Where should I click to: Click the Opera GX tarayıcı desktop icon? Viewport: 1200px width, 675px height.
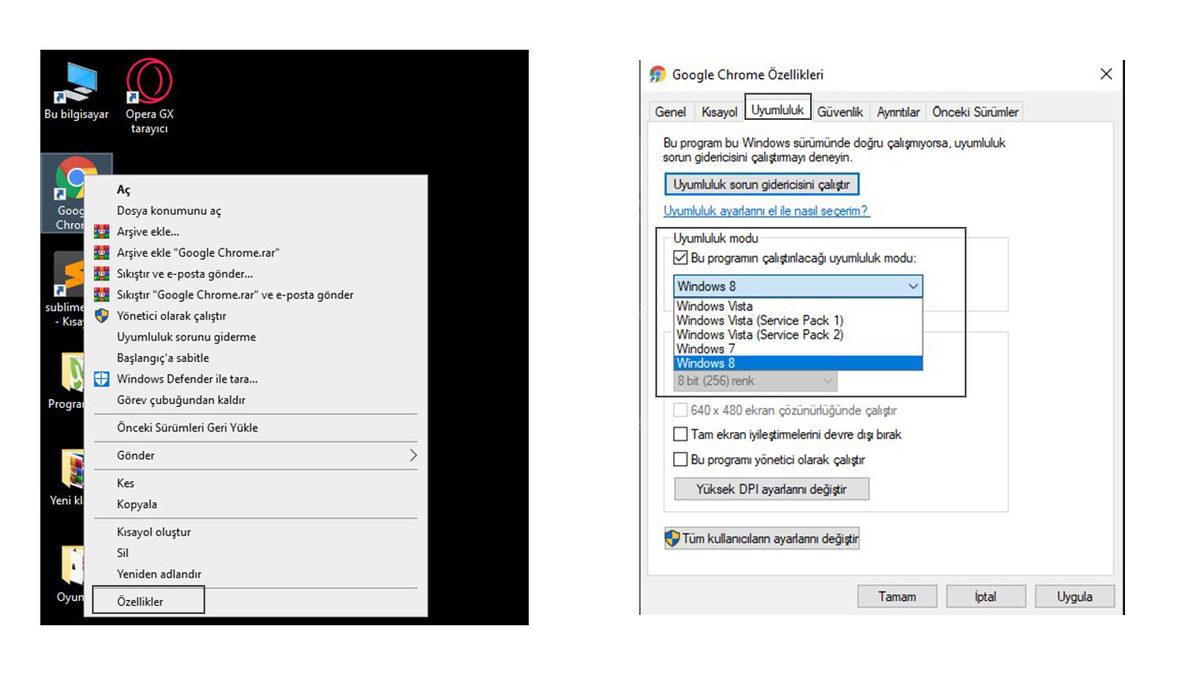click(148, 84)
